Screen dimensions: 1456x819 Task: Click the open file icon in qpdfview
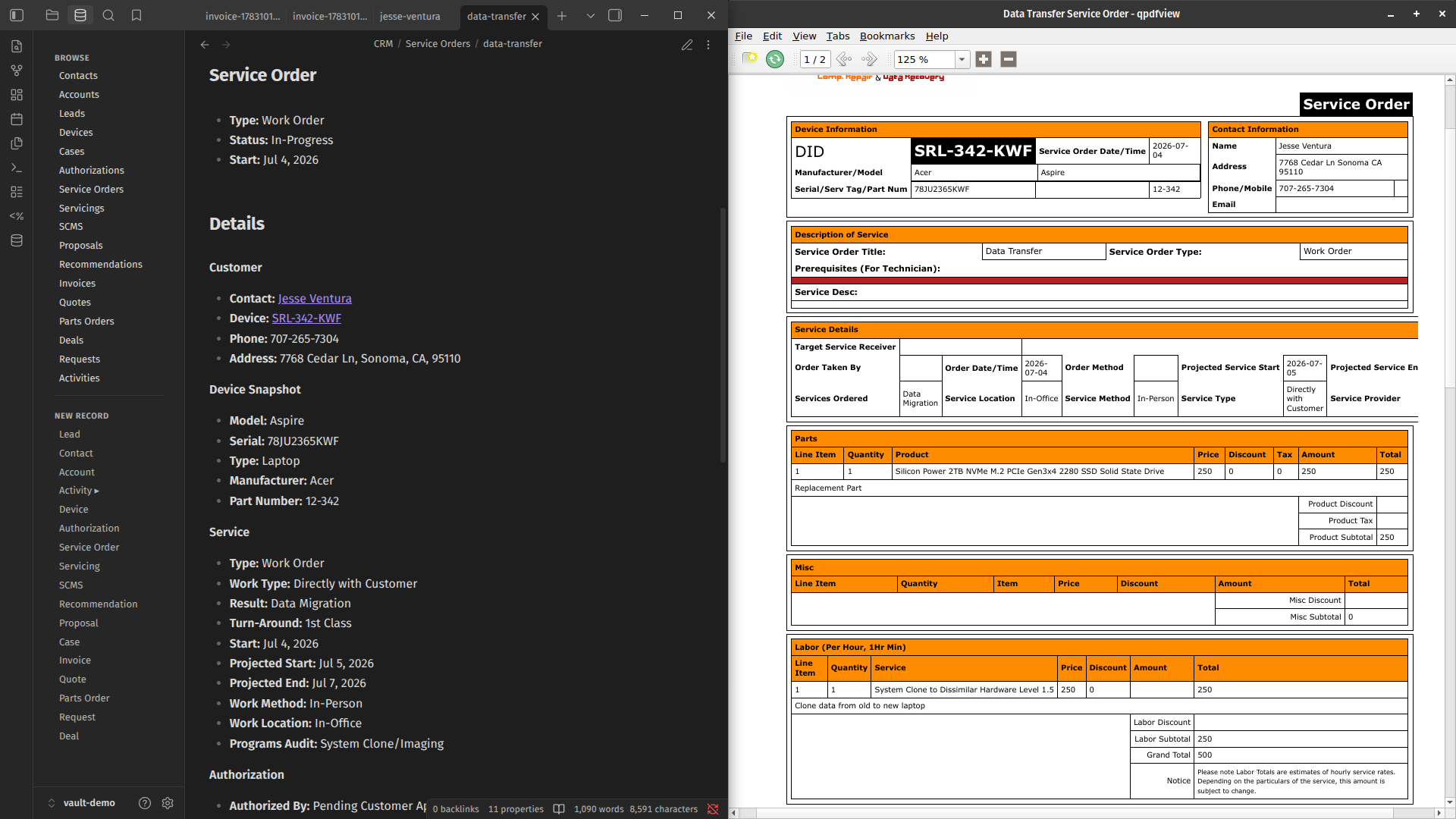click(750, 59)
